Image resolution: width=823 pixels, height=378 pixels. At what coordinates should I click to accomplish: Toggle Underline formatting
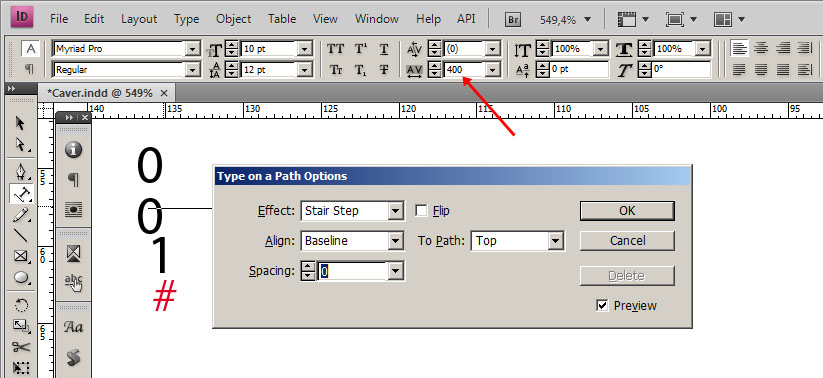384,49
